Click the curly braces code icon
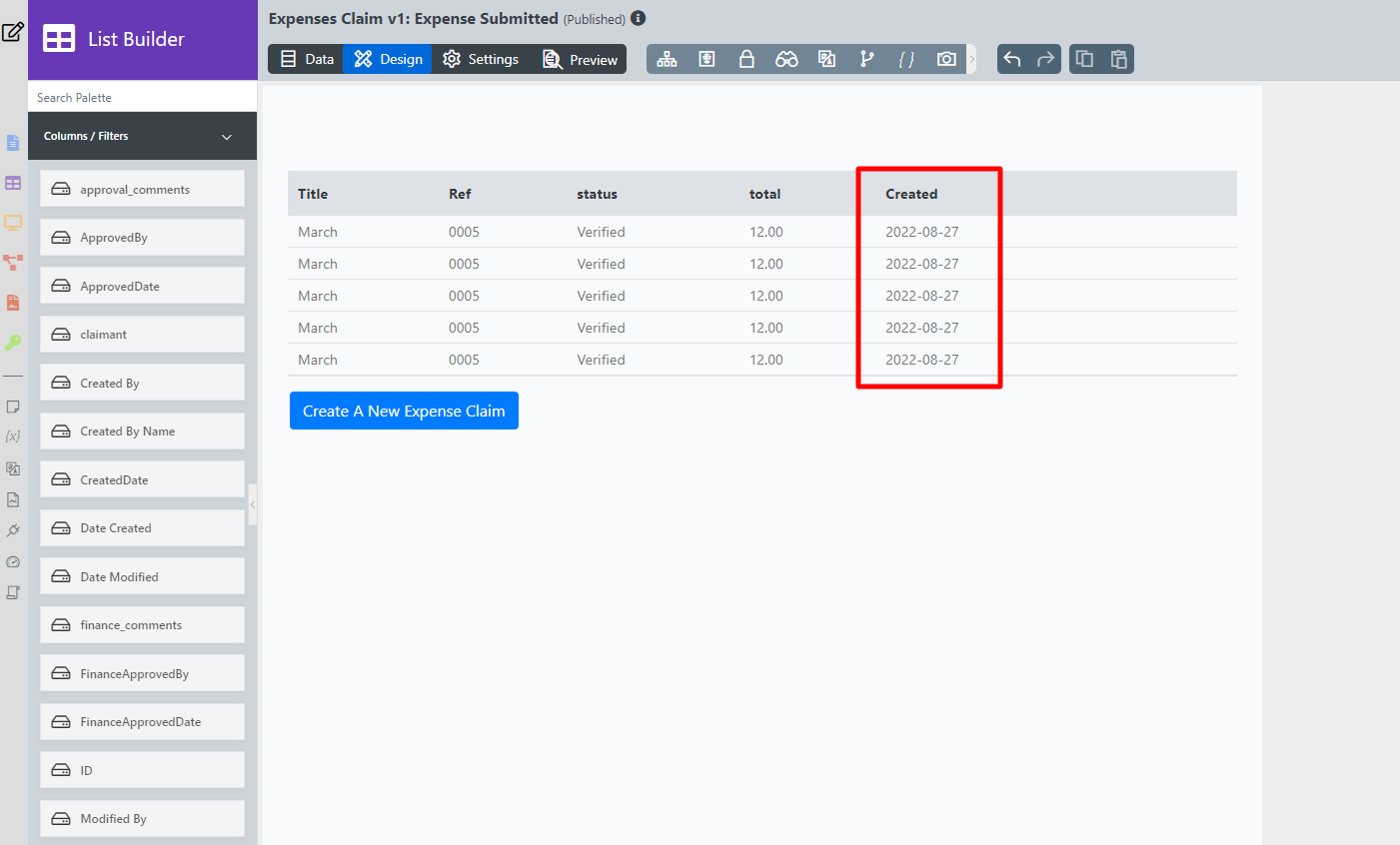The height and width of the screenshot is (845, 1400). coord(906,59)
